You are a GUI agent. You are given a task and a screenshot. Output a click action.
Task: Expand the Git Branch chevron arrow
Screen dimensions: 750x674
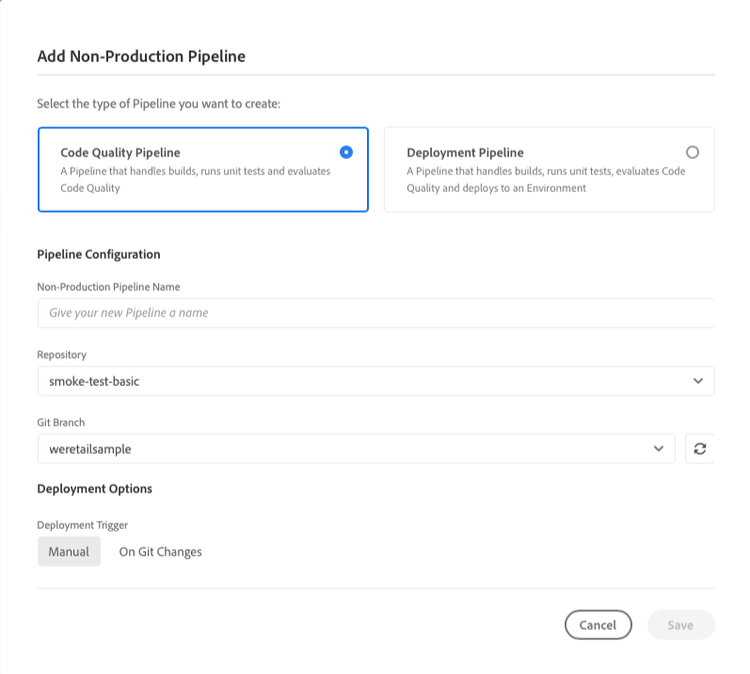(659, 449)
